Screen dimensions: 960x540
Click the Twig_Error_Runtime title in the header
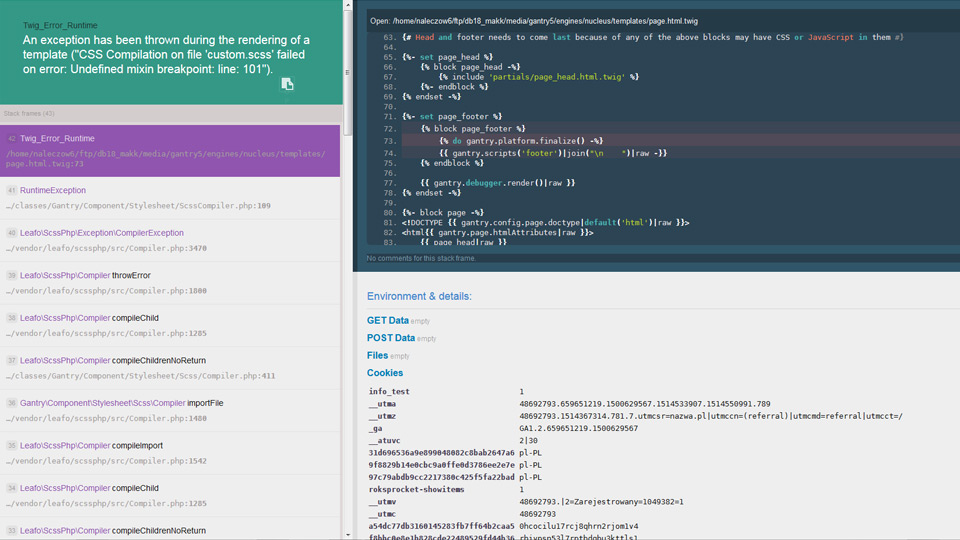pyautogui.click(x=60, y=26)
